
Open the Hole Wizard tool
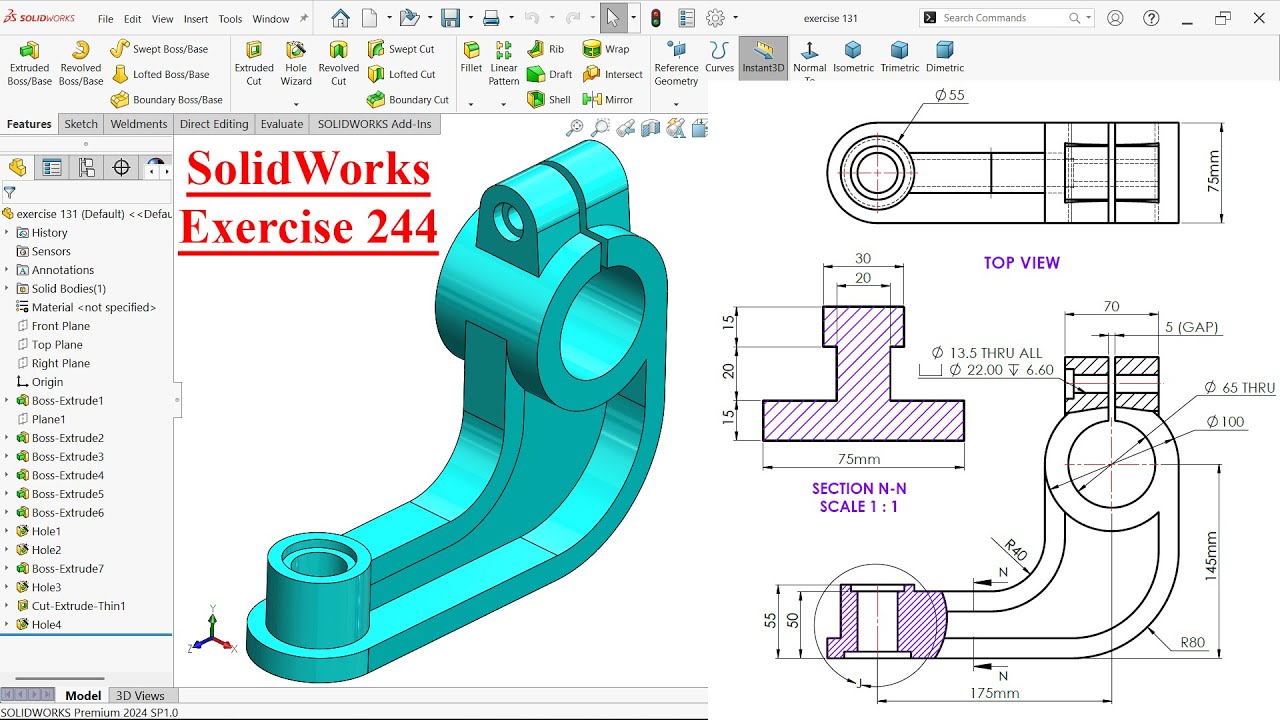tap(296, 63)
